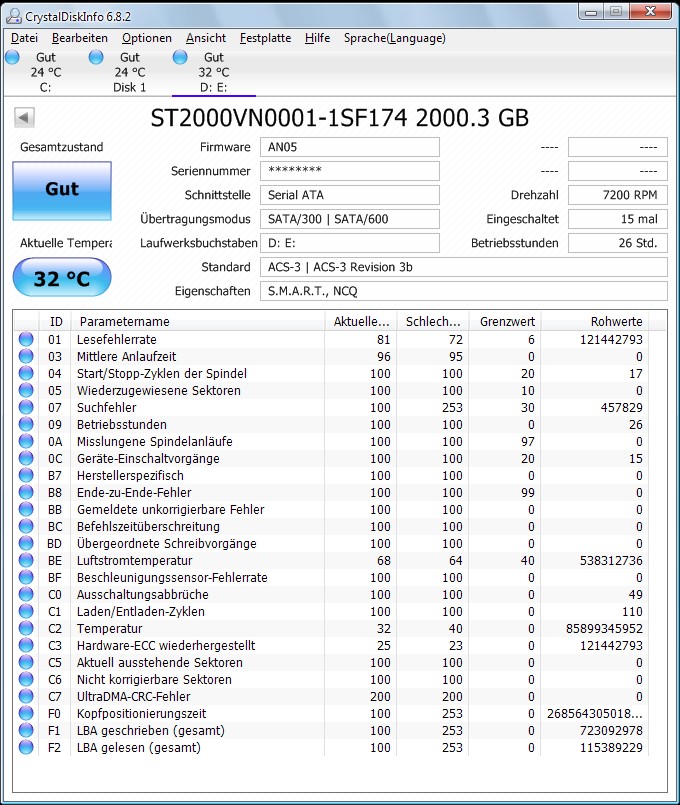Image resolution: width=680 pixels, height=805 pixels.
Task: Click the status orb of LBA gelesen row
Action: click(x=26, y=747)
